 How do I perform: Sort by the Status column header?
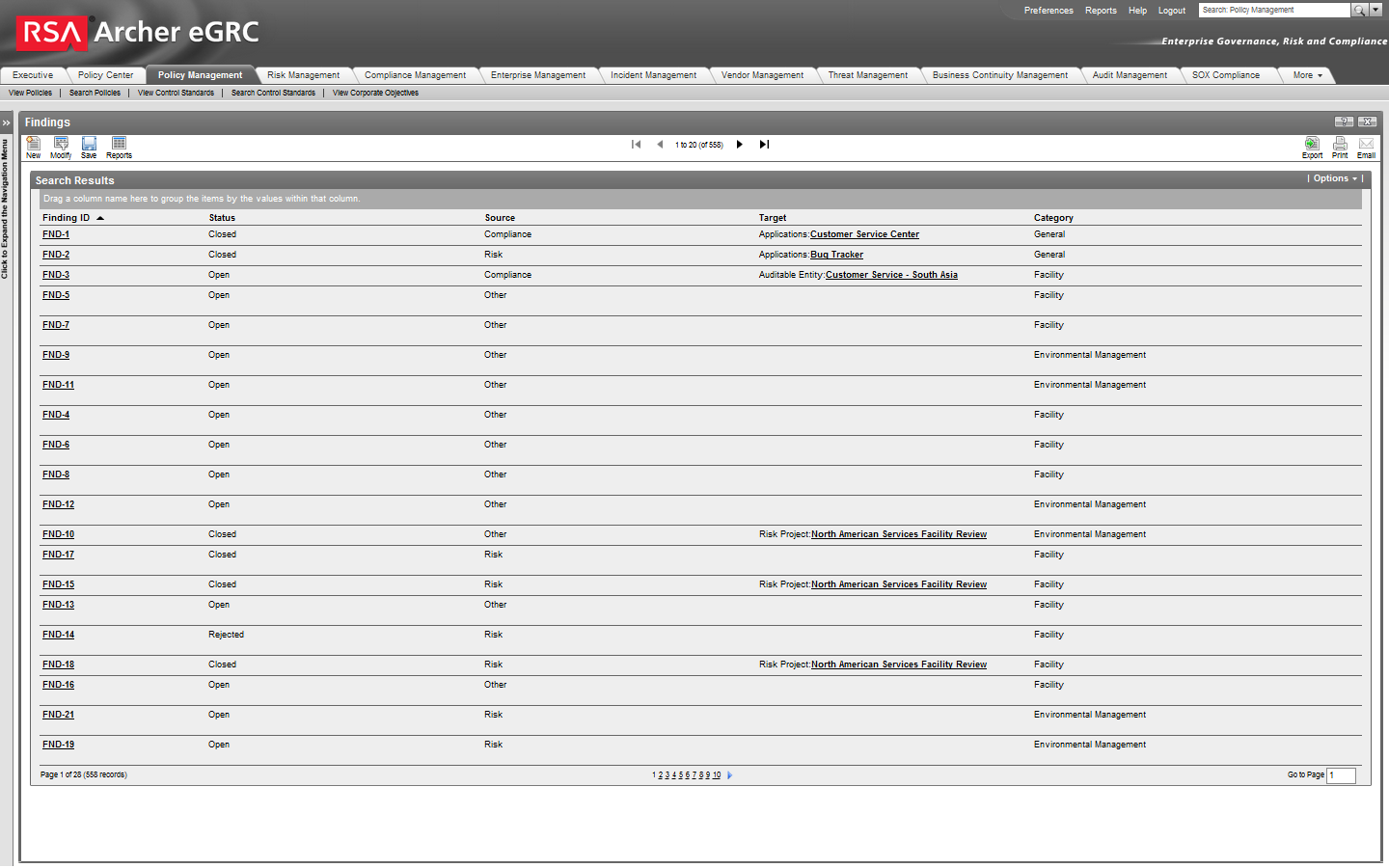(x=222, y=218)
